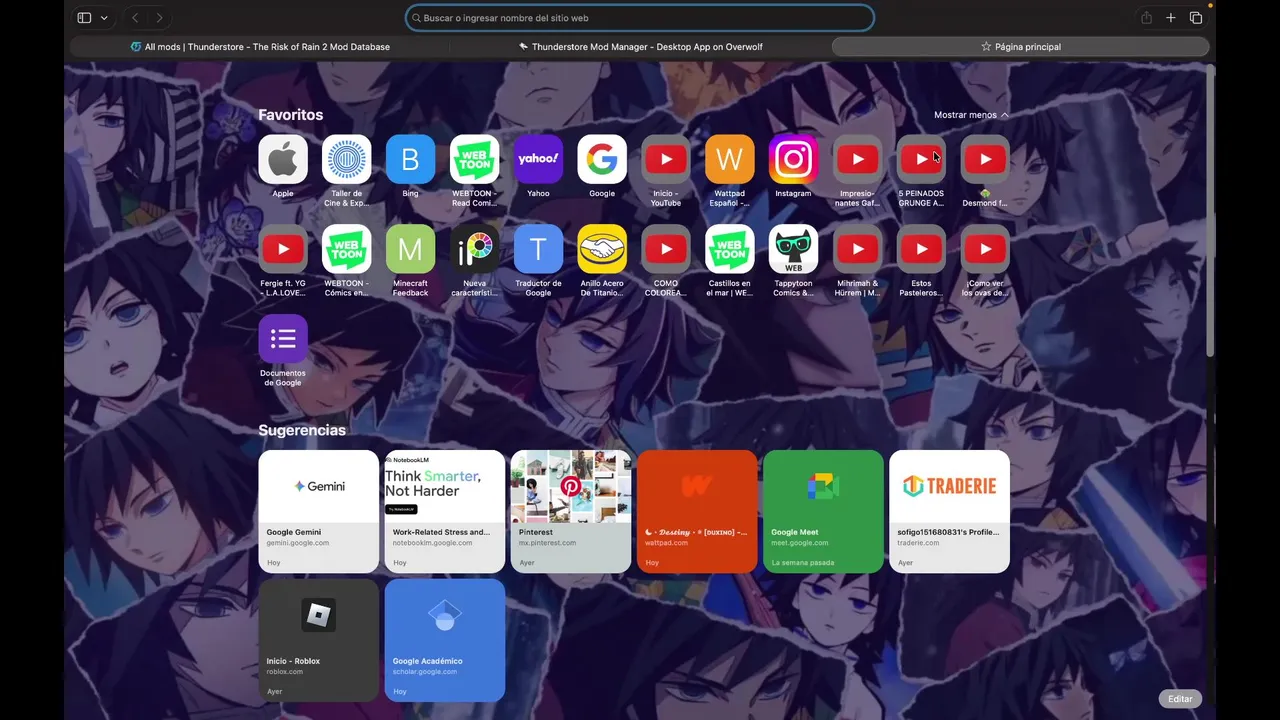Open Pinterest suggestion card
This screenshot has height=720, width=1280.
click(571, 512)
